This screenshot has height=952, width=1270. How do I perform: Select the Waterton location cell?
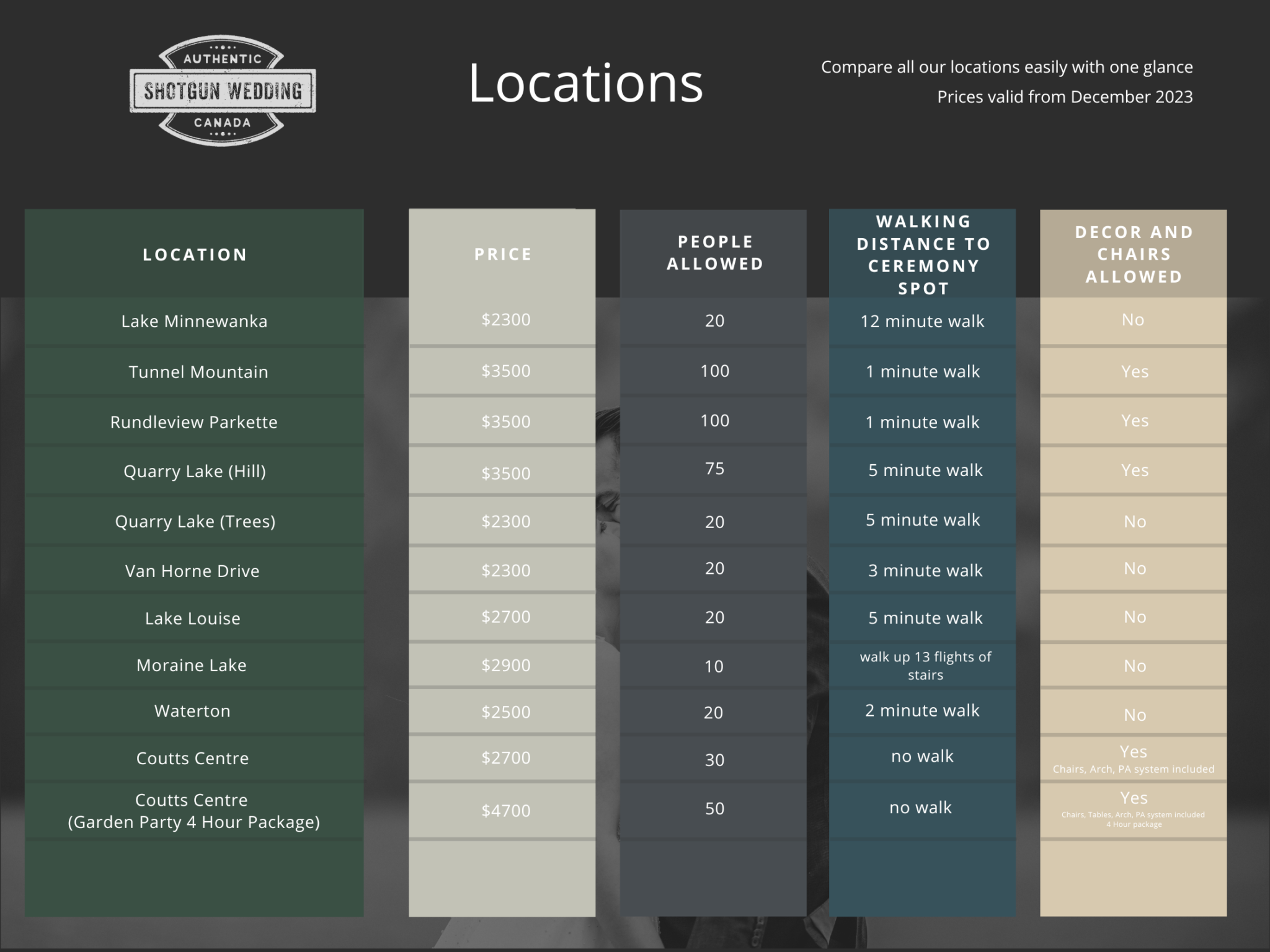coord(192,711)
